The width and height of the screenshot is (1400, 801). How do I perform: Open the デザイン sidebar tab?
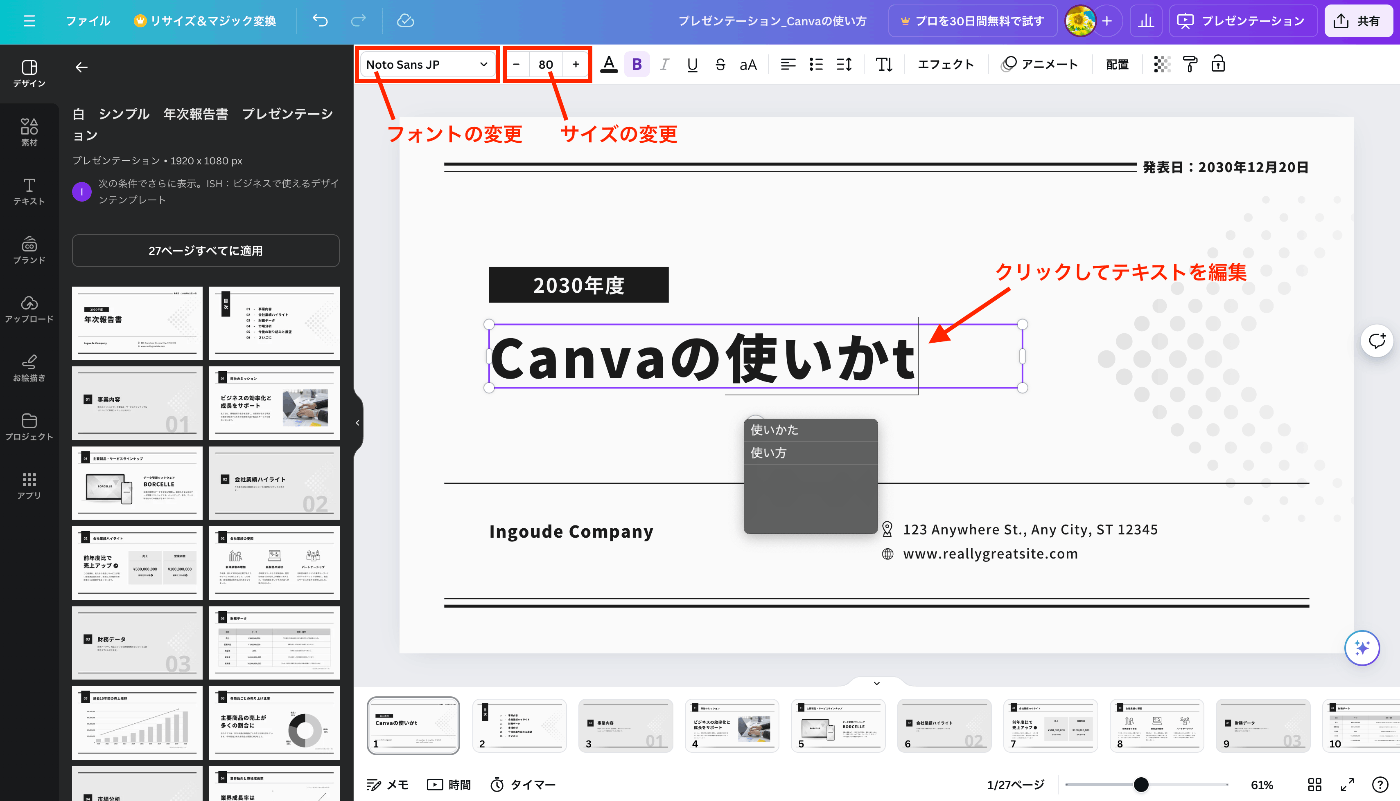pyautogui.click(x=29, y=73)
